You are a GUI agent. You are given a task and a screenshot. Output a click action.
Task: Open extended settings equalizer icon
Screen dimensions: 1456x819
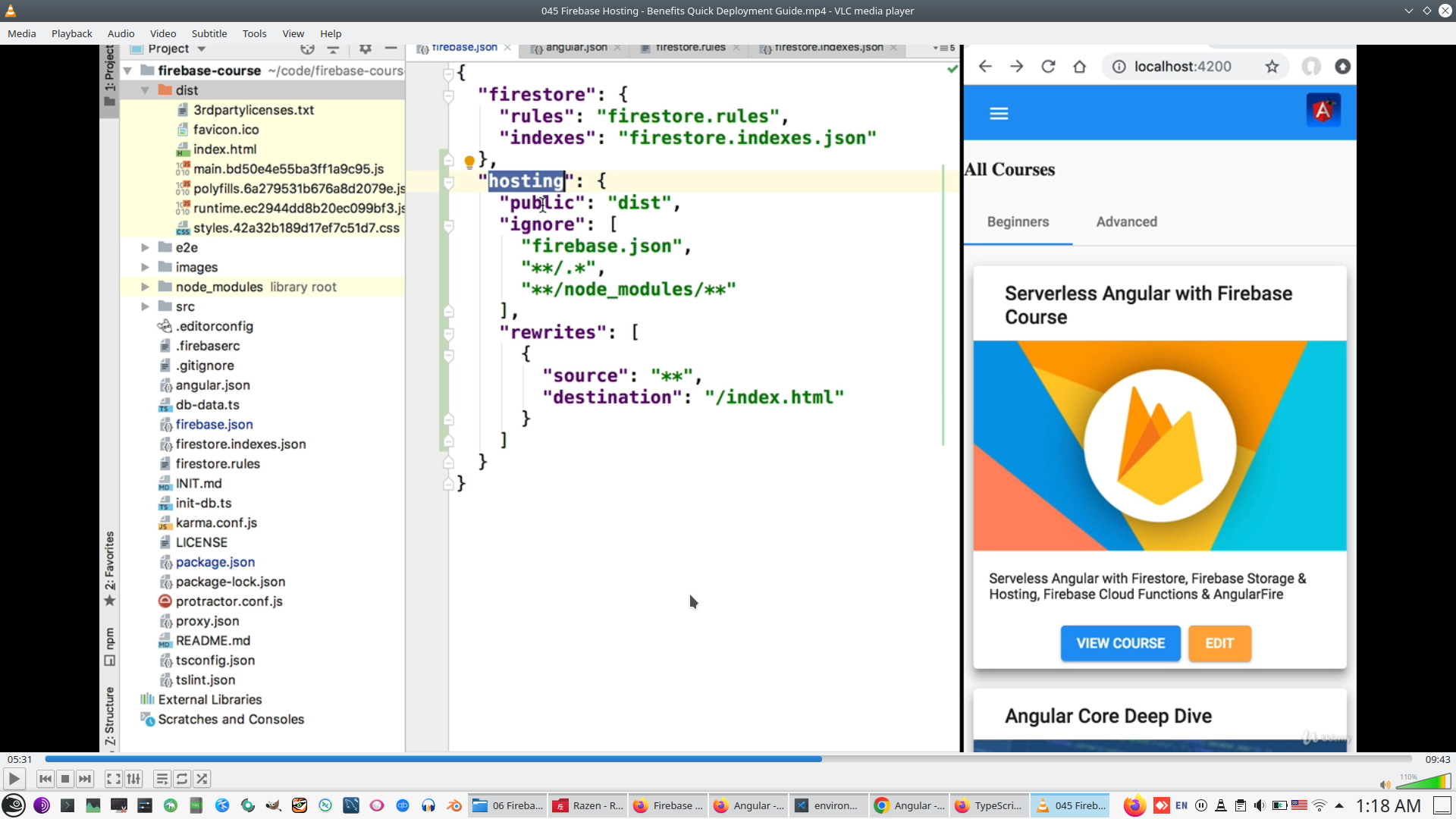pyautogui.click(x=133, y=779)
